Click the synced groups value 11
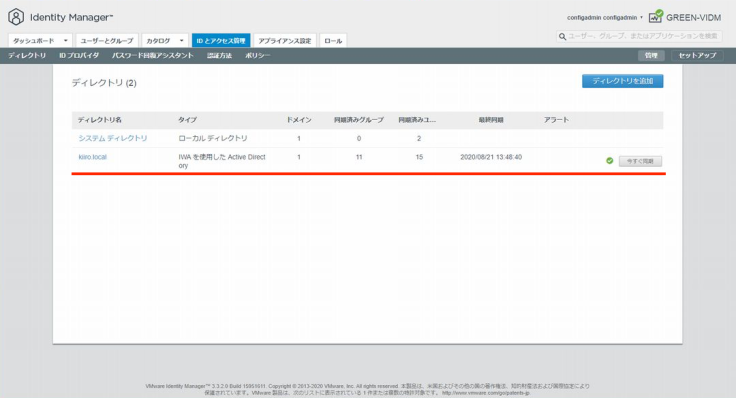The width and height of the screenshot is (736, 398). 359,157
